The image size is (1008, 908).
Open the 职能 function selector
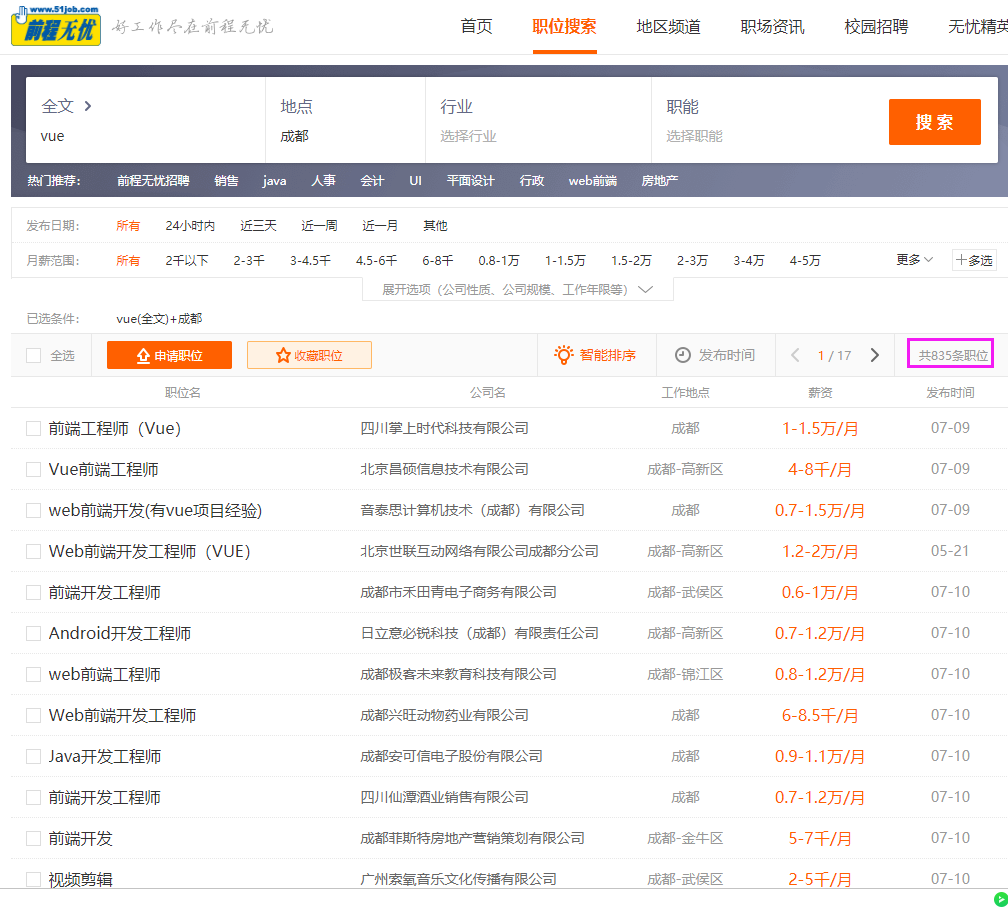pos(765,120)
